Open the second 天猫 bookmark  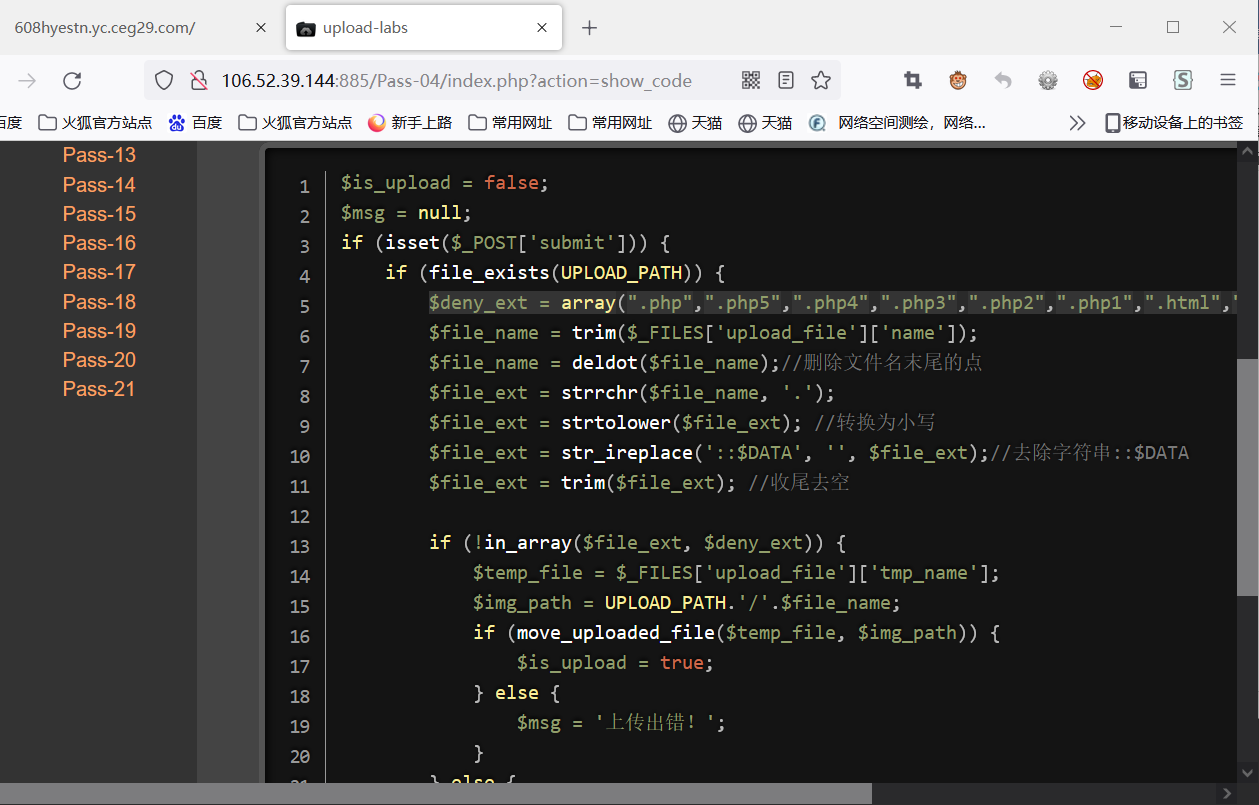pos(765,123)
